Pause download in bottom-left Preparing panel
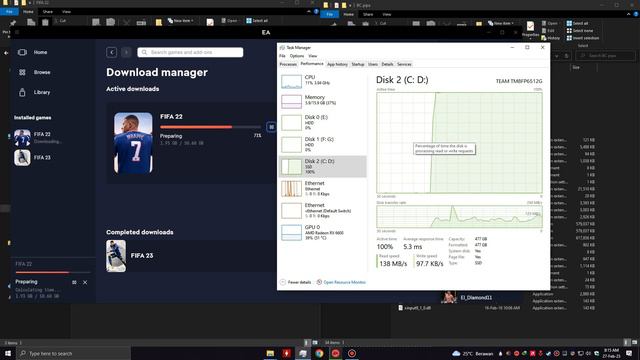The width and height of the screenshot is (640, 360). click(x=74, y=282)
